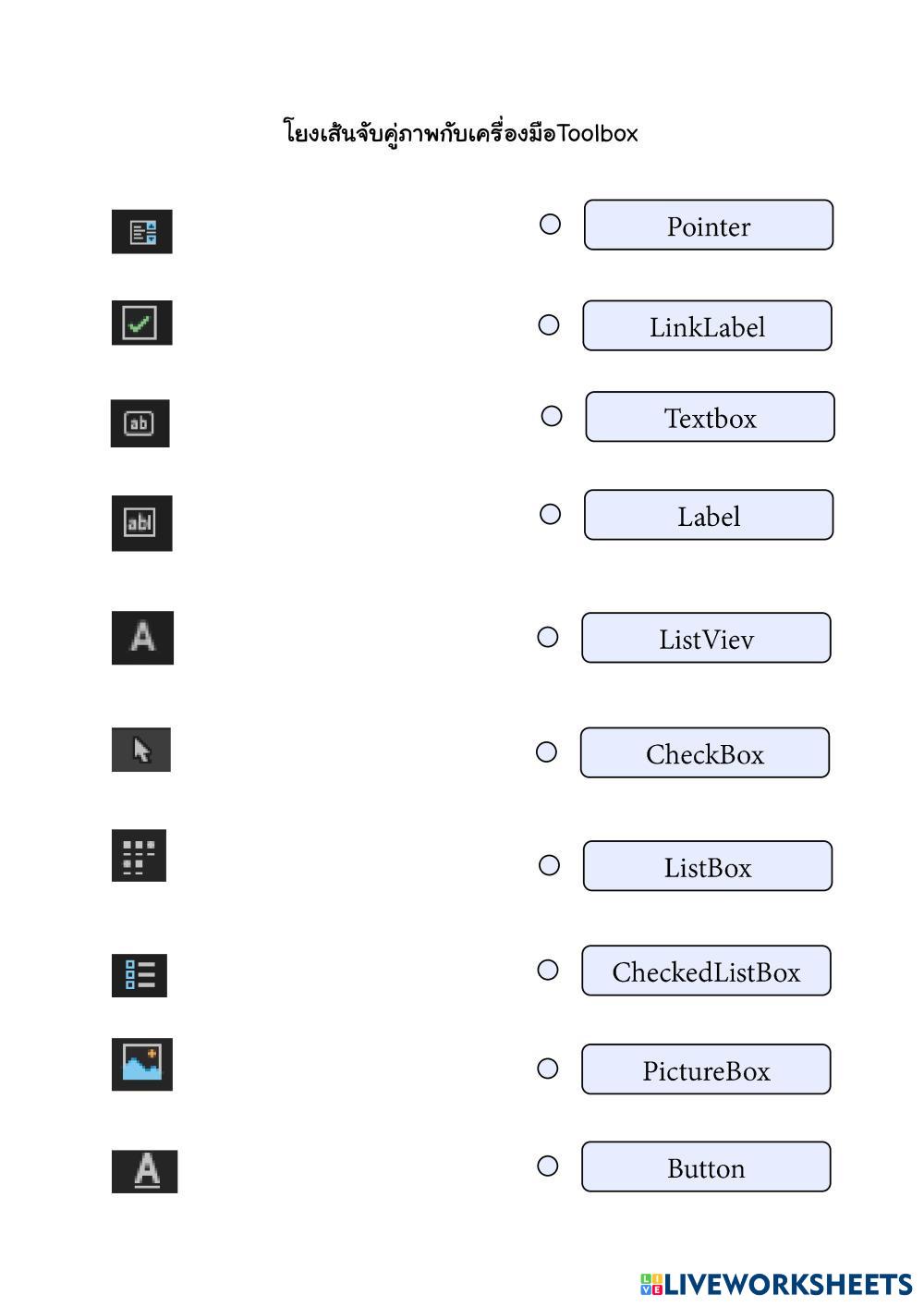Click the "abl" text box icon
This screenshot has width=924, height=1307.
tap(141, 523)
